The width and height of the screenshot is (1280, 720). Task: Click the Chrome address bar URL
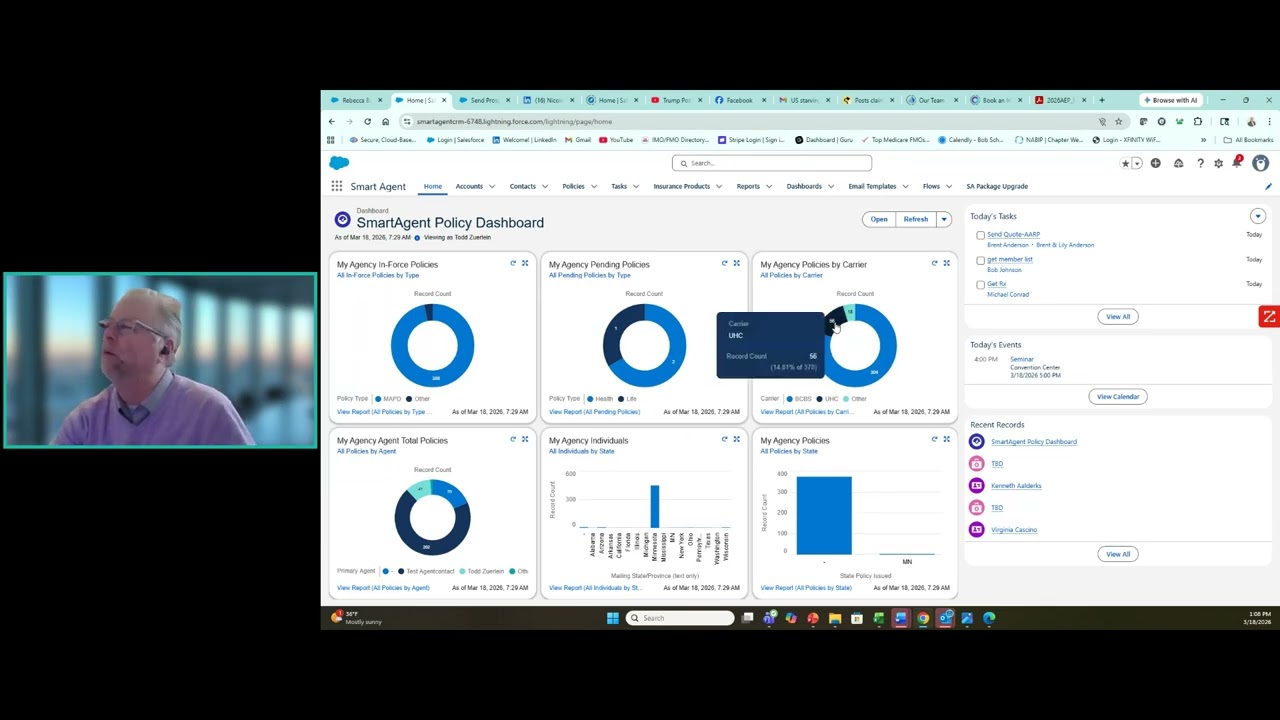tap(514, 122)
